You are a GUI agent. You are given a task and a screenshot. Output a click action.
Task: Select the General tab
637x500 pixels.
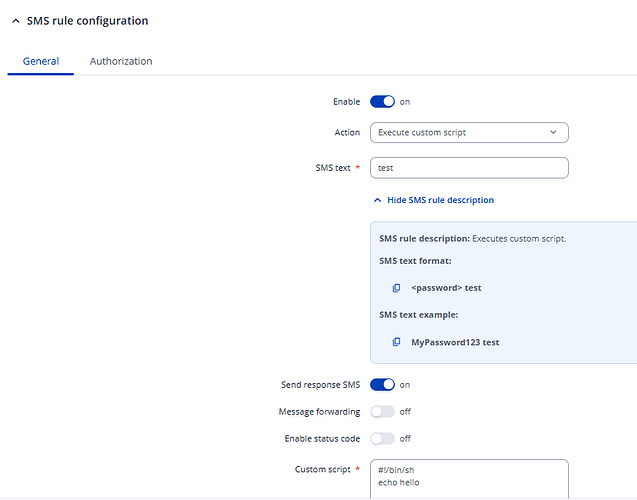coord(41,61)
